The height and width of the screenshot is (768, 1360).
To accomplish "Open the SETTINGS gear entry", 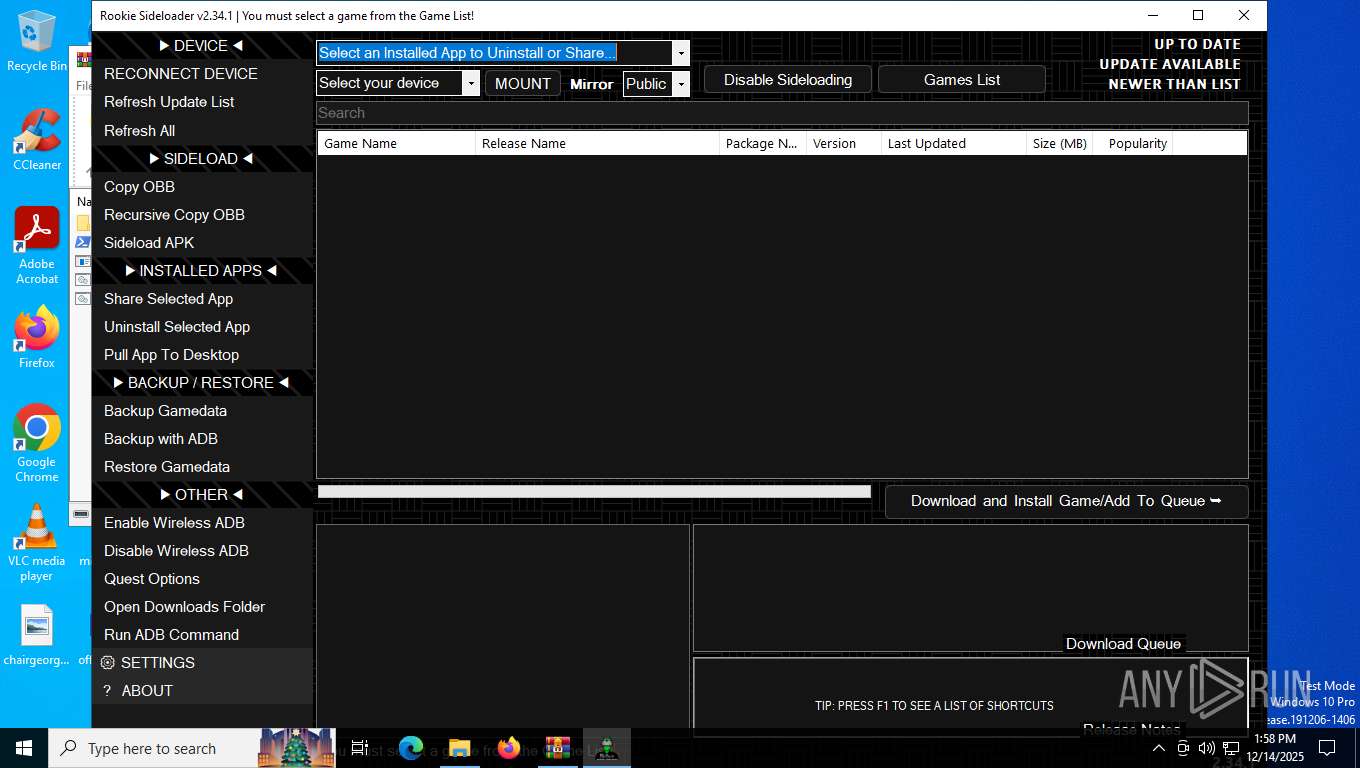I will click(203, 662).
